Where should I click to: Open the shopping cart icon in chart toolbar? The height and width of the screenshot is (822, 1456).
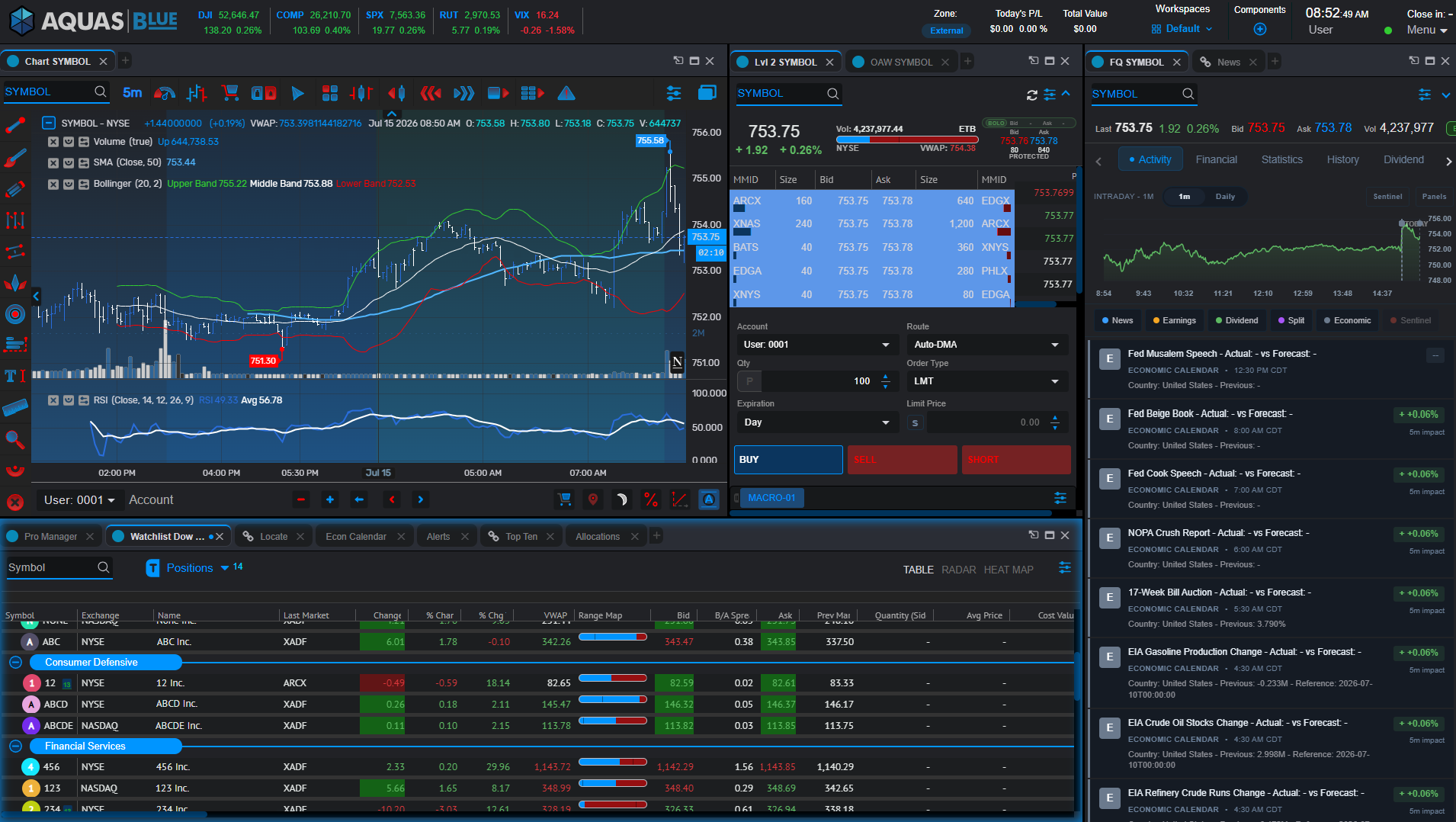click(229, 93)
